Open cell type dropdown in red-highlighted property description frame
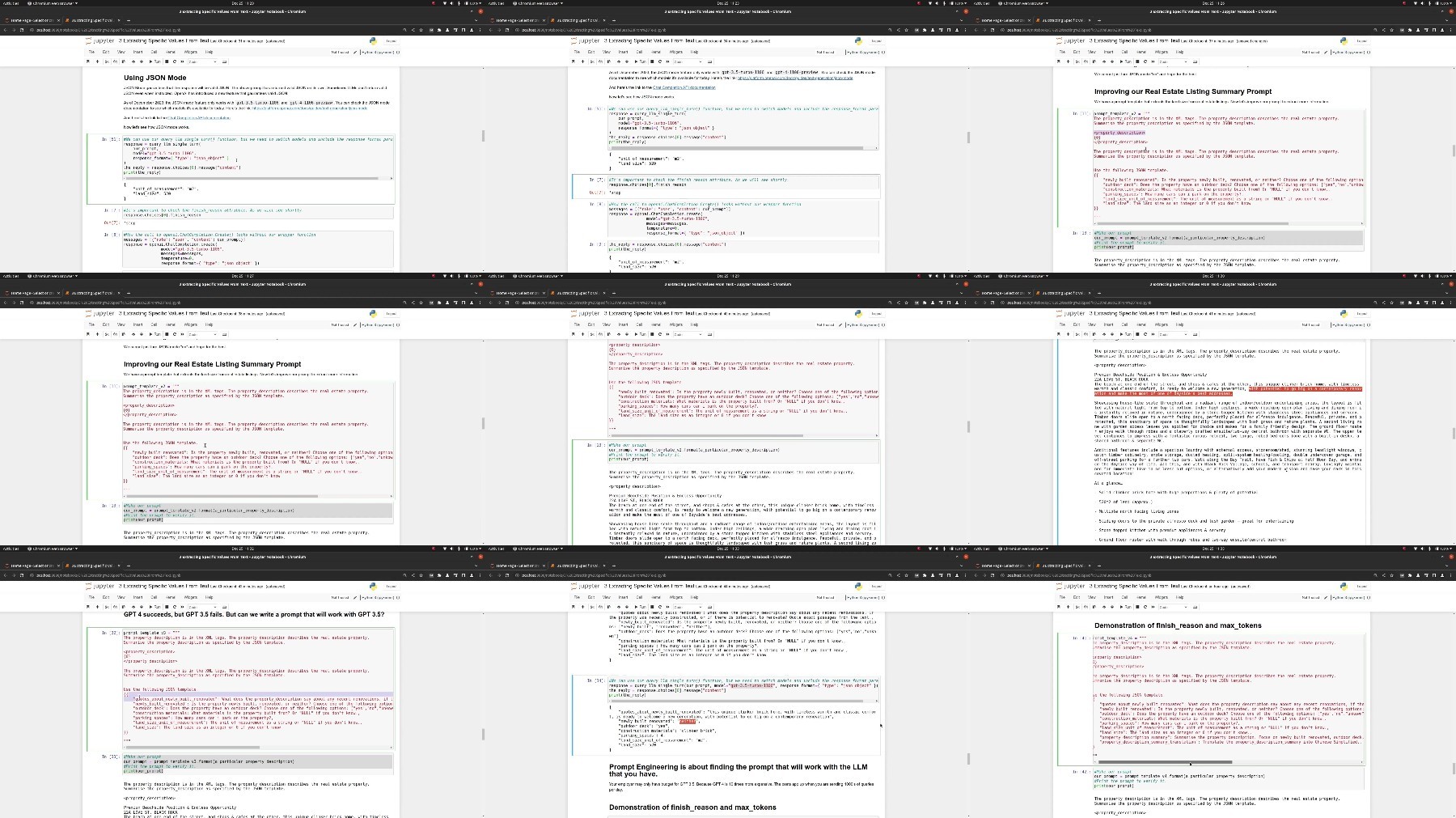Viewport: 1456px width, 818px height. 1173,334
